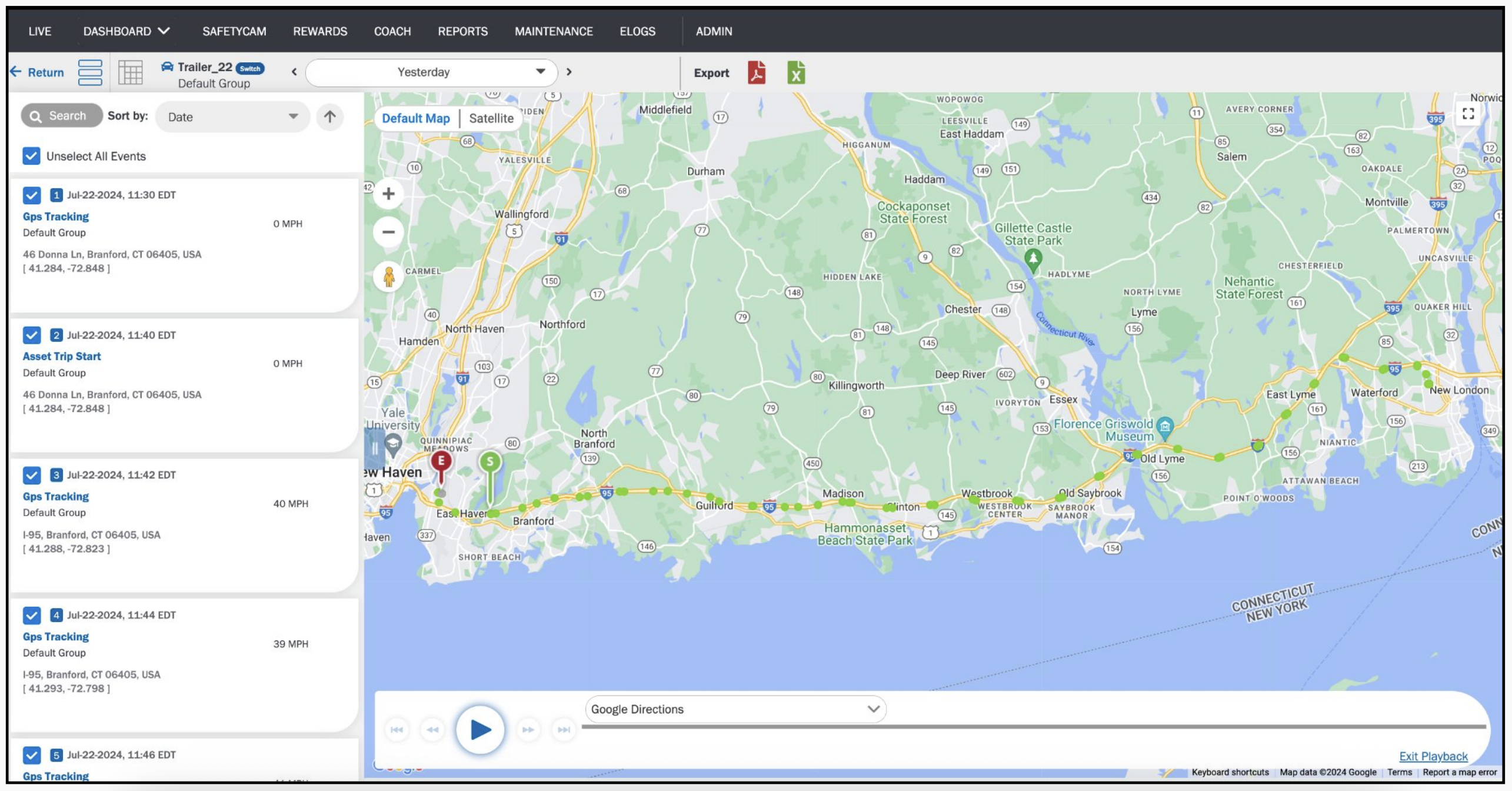Export report as Excel
This screenshot has width=1512, height=791.
pos(796,72)
